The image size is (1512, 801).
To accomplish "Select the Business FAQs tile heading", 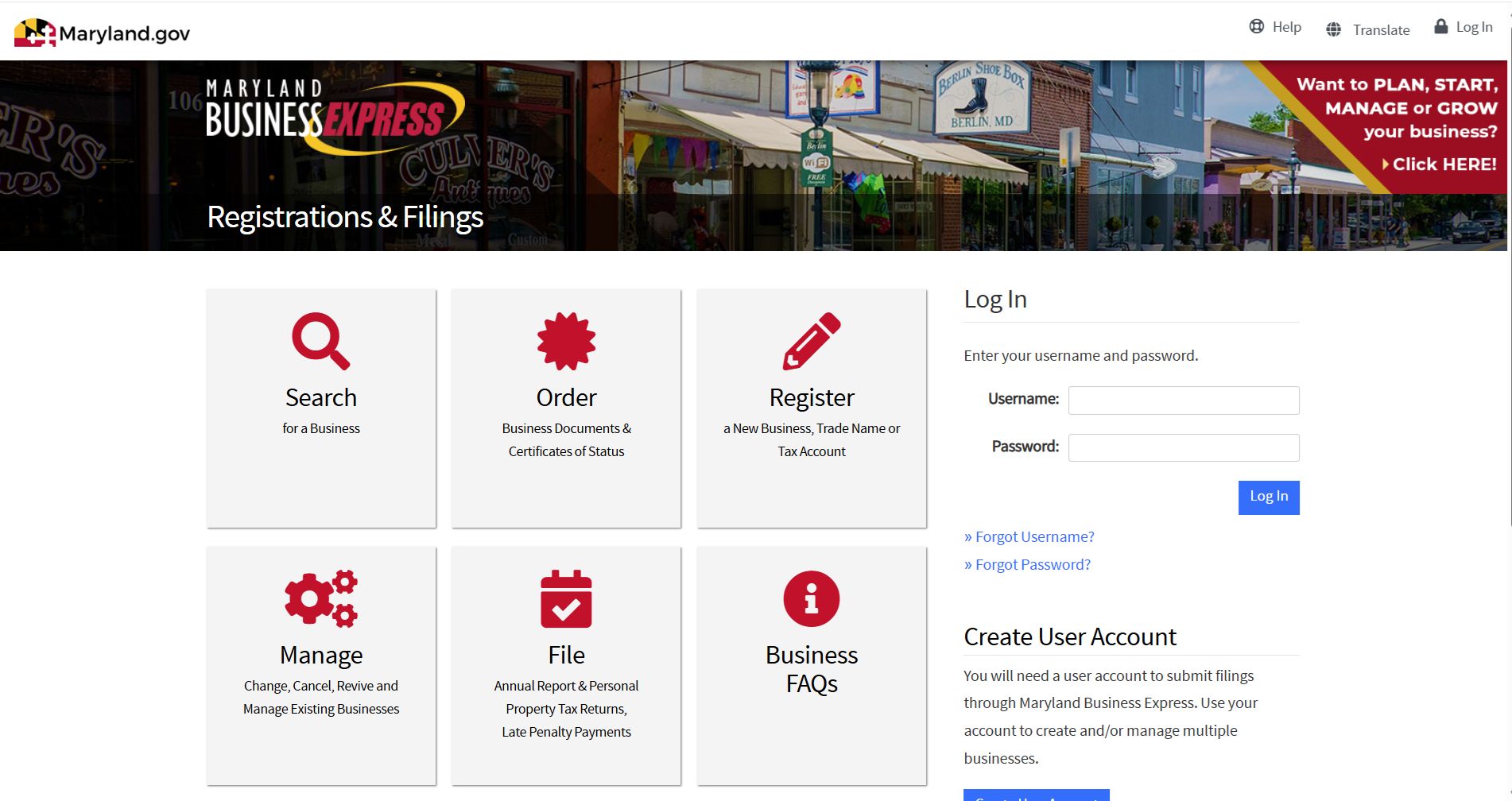I will (811, 668).
